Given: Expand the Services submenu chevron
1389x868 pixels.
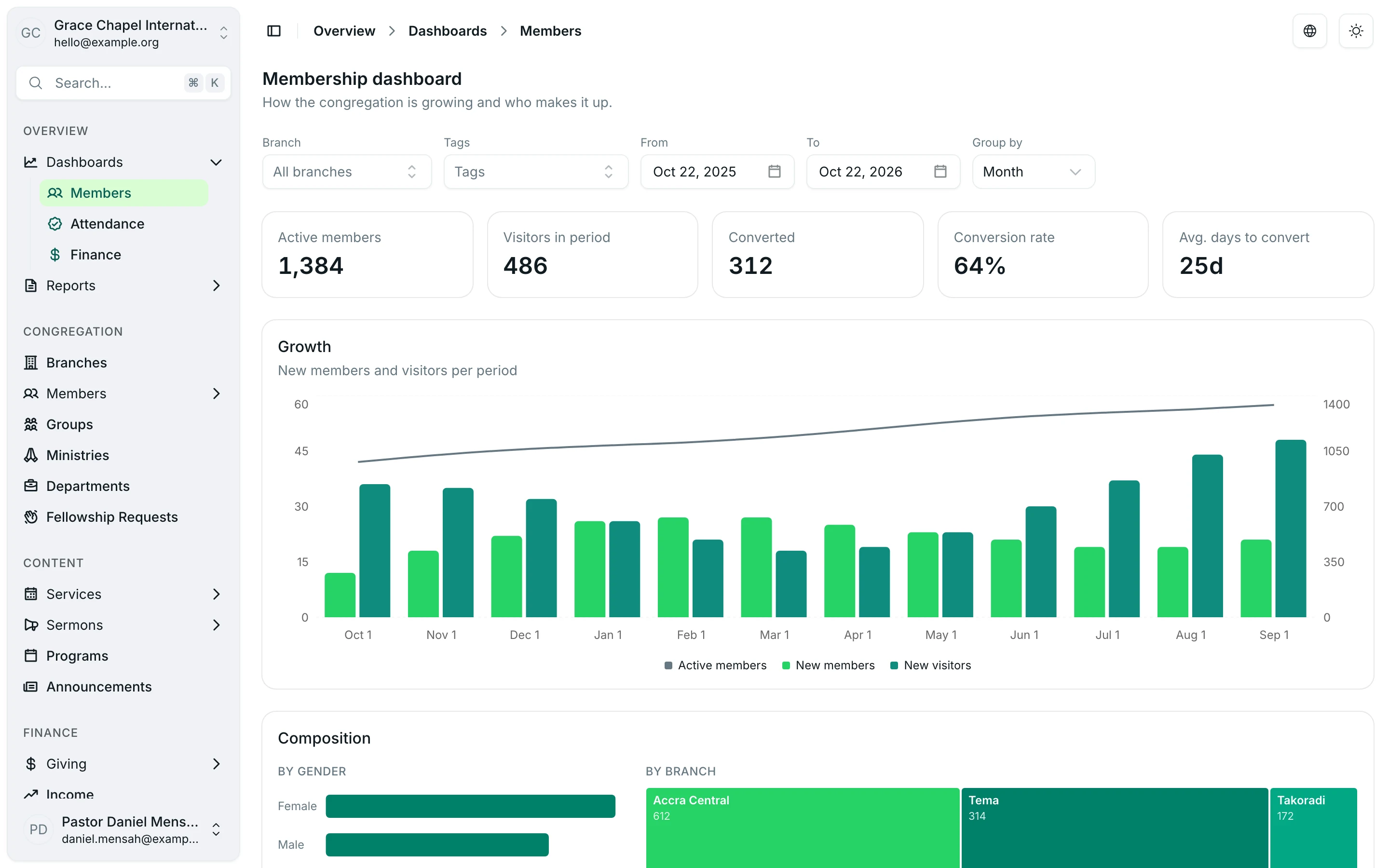Looking at the screenshot, I should click(217, 594).
